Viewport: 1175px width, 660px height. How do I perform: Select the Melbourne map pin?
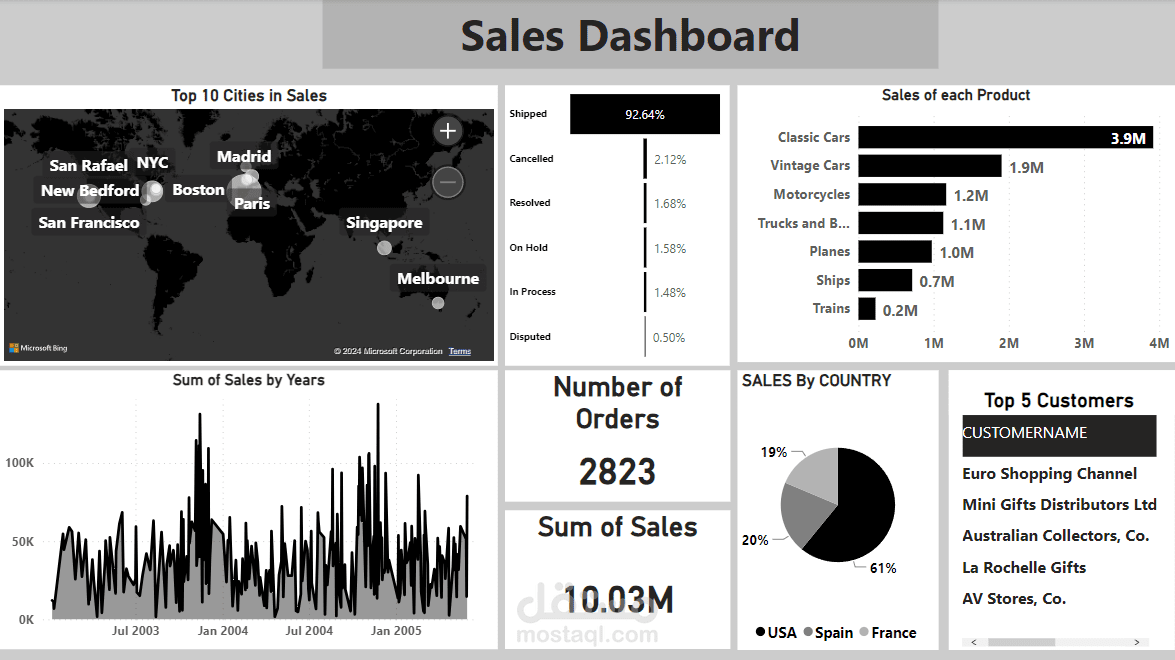click(438, 302)
